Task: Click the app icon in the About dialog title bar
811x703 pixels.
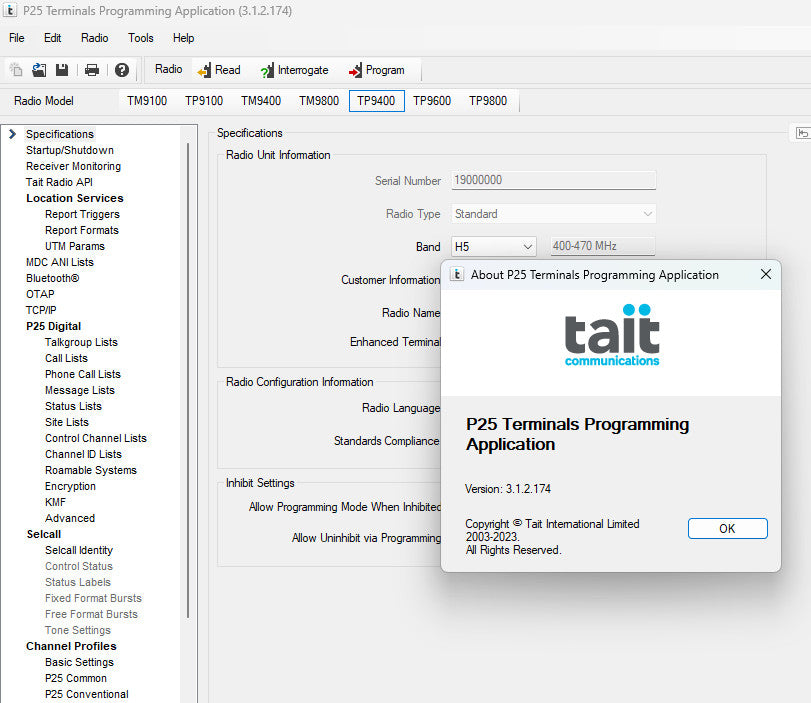Action: coord(457,274)
